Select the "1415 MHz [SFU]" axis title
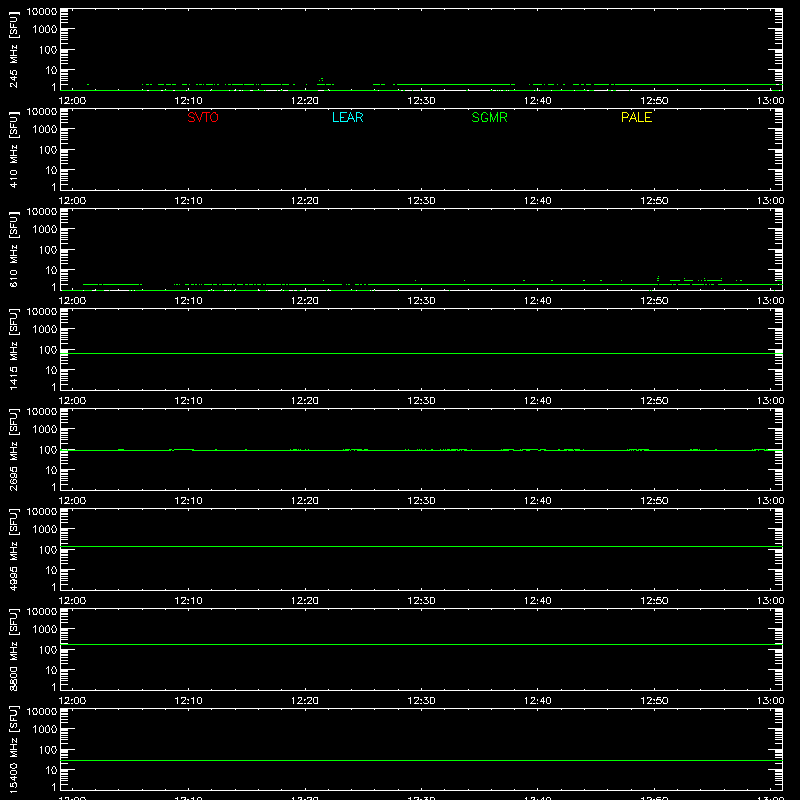This screenshot has width=800, height=800. point(13,349)
